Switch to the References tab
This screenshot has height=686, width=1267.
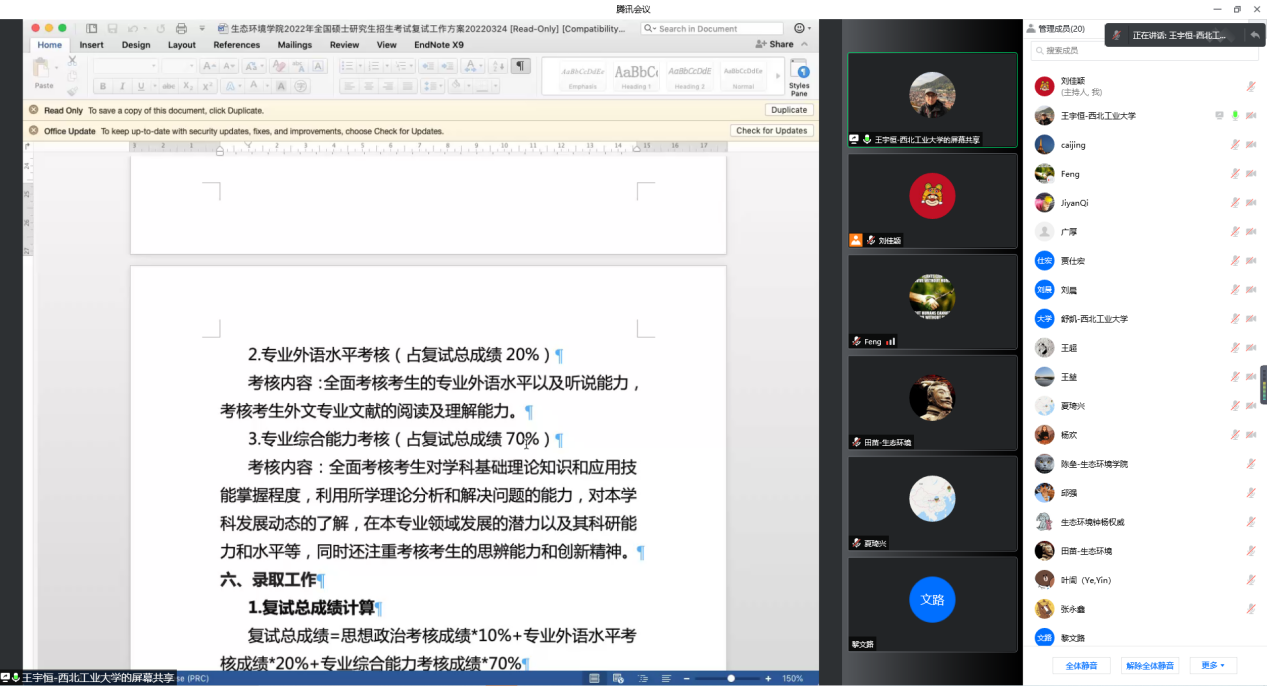pyautogui.click(x=236, y=45)
